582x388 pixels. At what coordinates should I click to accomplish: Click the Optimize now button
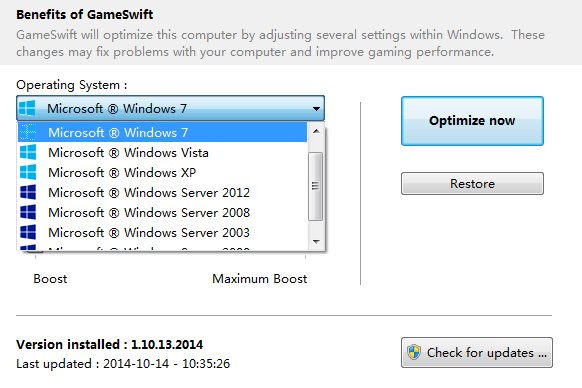472,121
